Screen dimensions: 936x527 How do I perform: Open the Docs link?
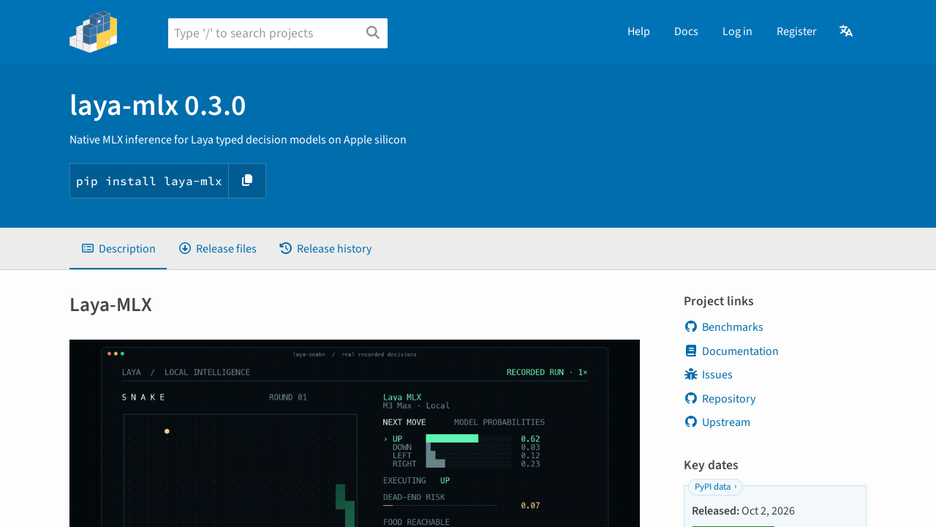click(x=686, y=31)
